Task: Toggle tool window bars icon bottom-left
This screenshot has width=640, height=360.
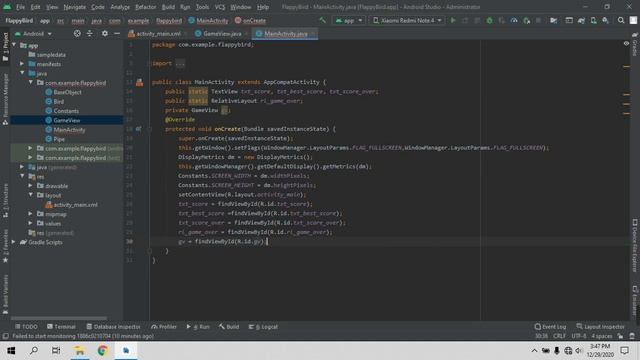Action: click(x=5, y=336)
